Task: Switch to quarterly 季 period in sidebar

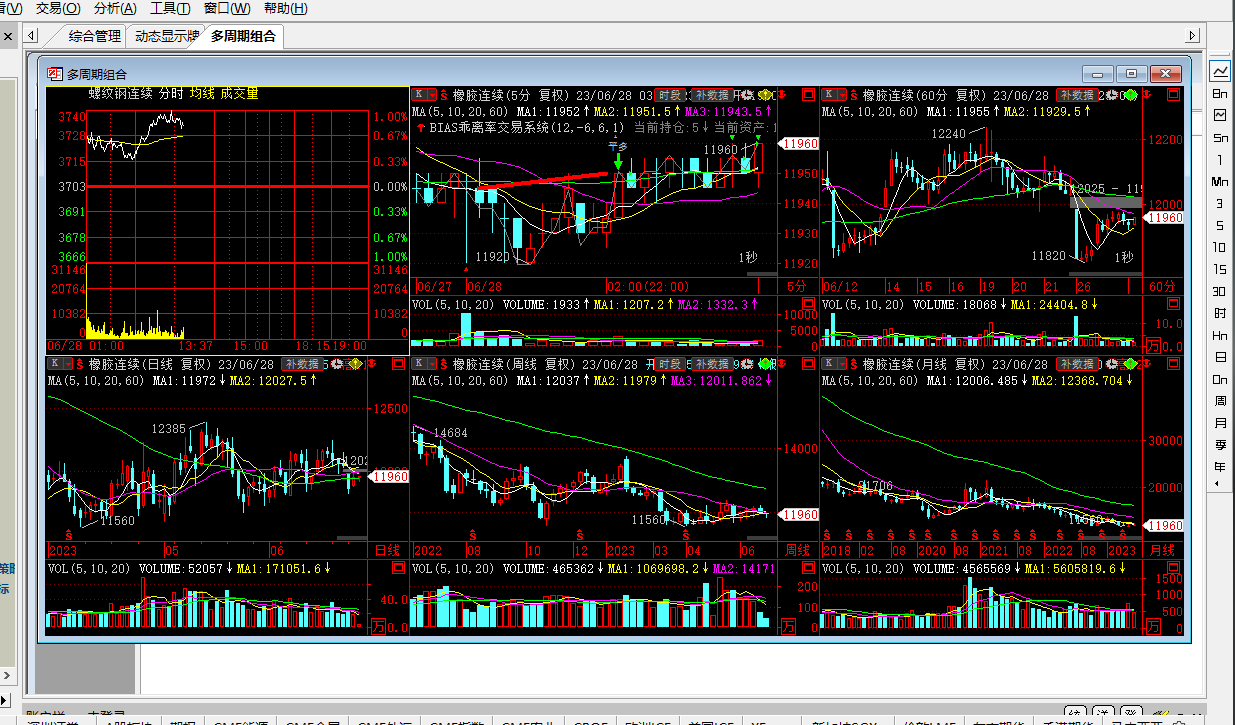Action: coord(1220,445)
